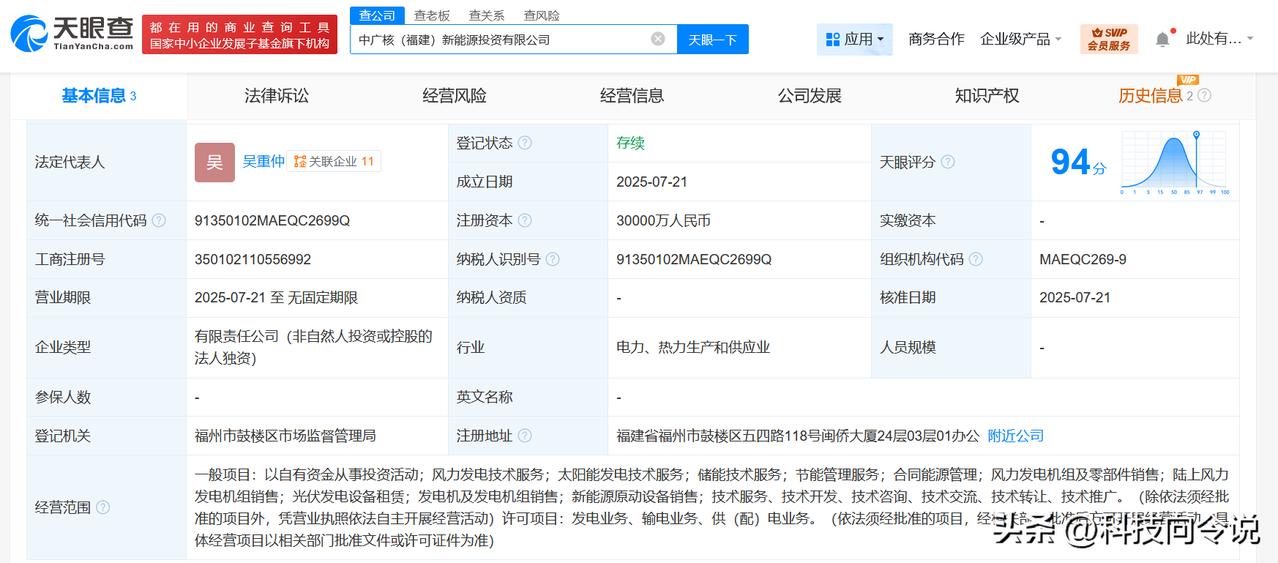1278x563 pixels.
Task: Select the 查公司 search tab
Action: 377,15
